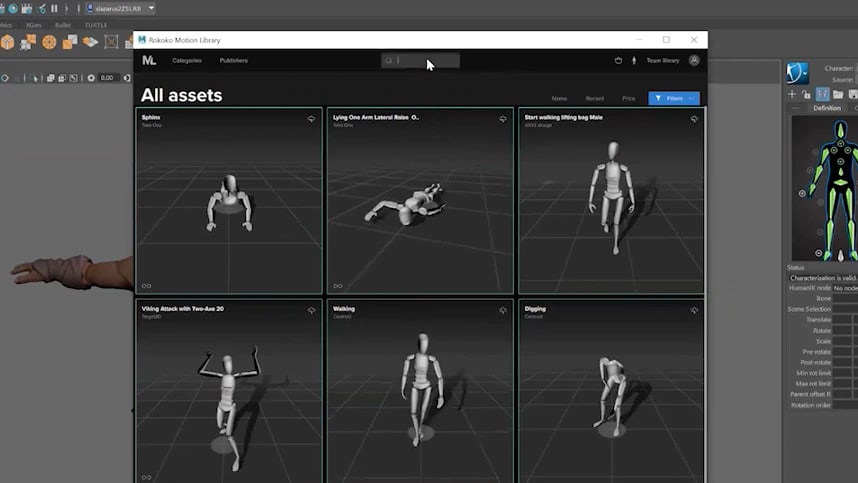The height and width of the screenshot is (483, 858).
Task: Click the HumanIK character menu icon
Action: pyautogui.click(x=797, y=73)
